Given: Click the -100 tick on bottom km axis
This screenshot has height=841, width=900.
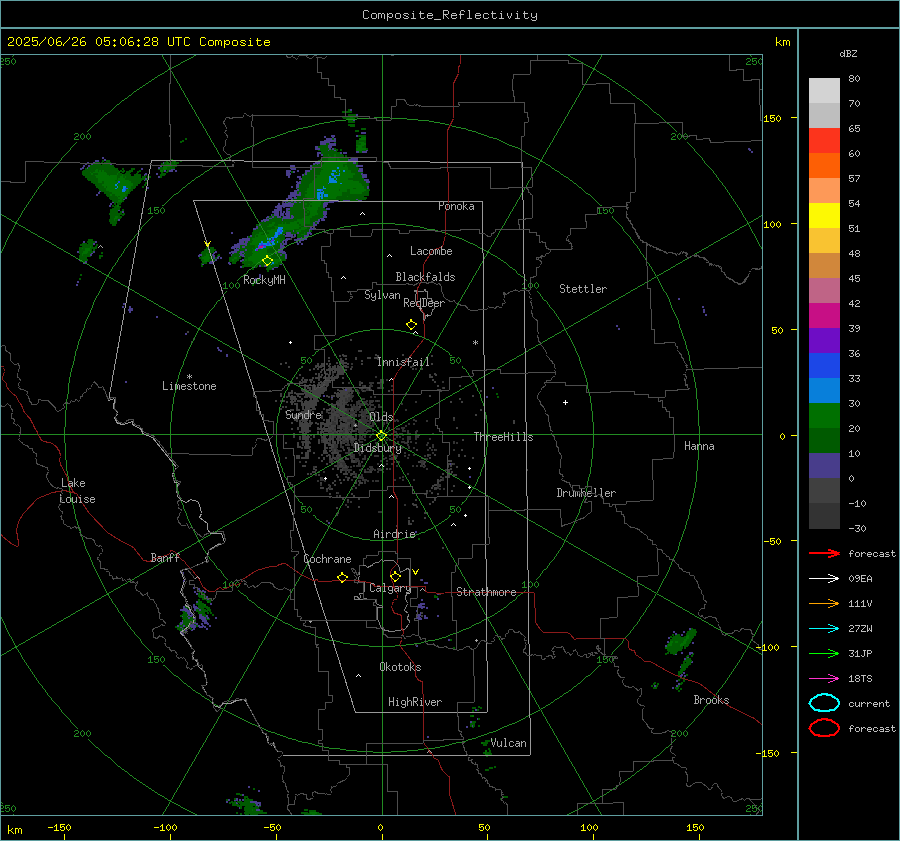Looking at the screenshot, I should (x=165, y=828).
